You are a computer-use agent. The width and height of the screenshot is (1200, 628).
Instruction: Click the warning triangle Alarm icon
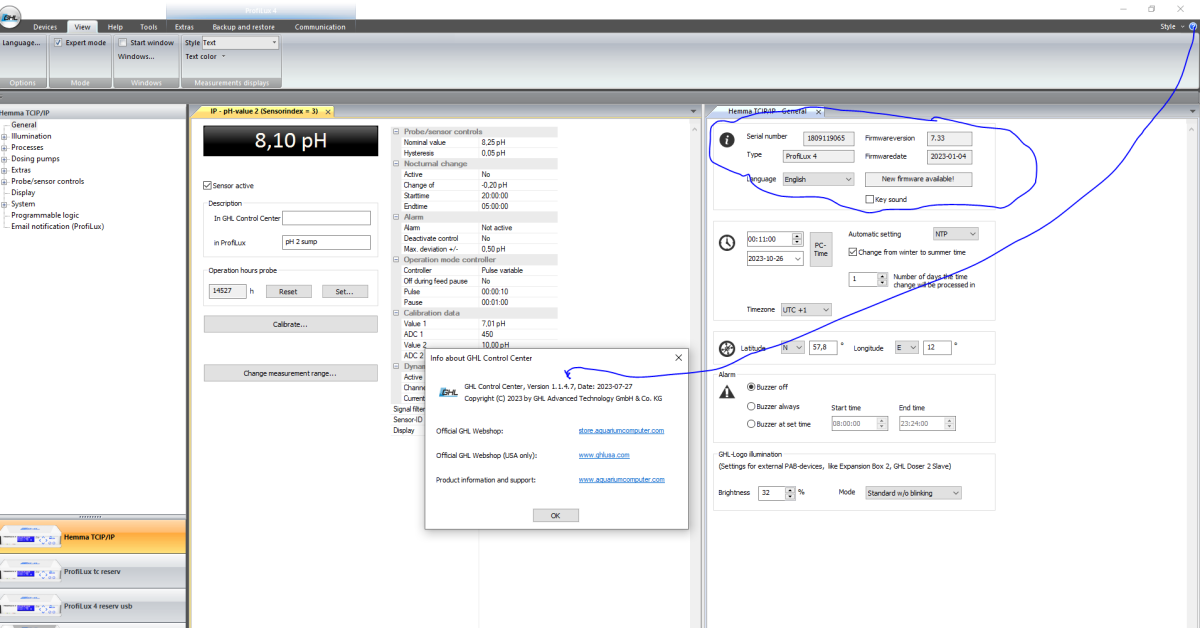[x=727, y=392]
